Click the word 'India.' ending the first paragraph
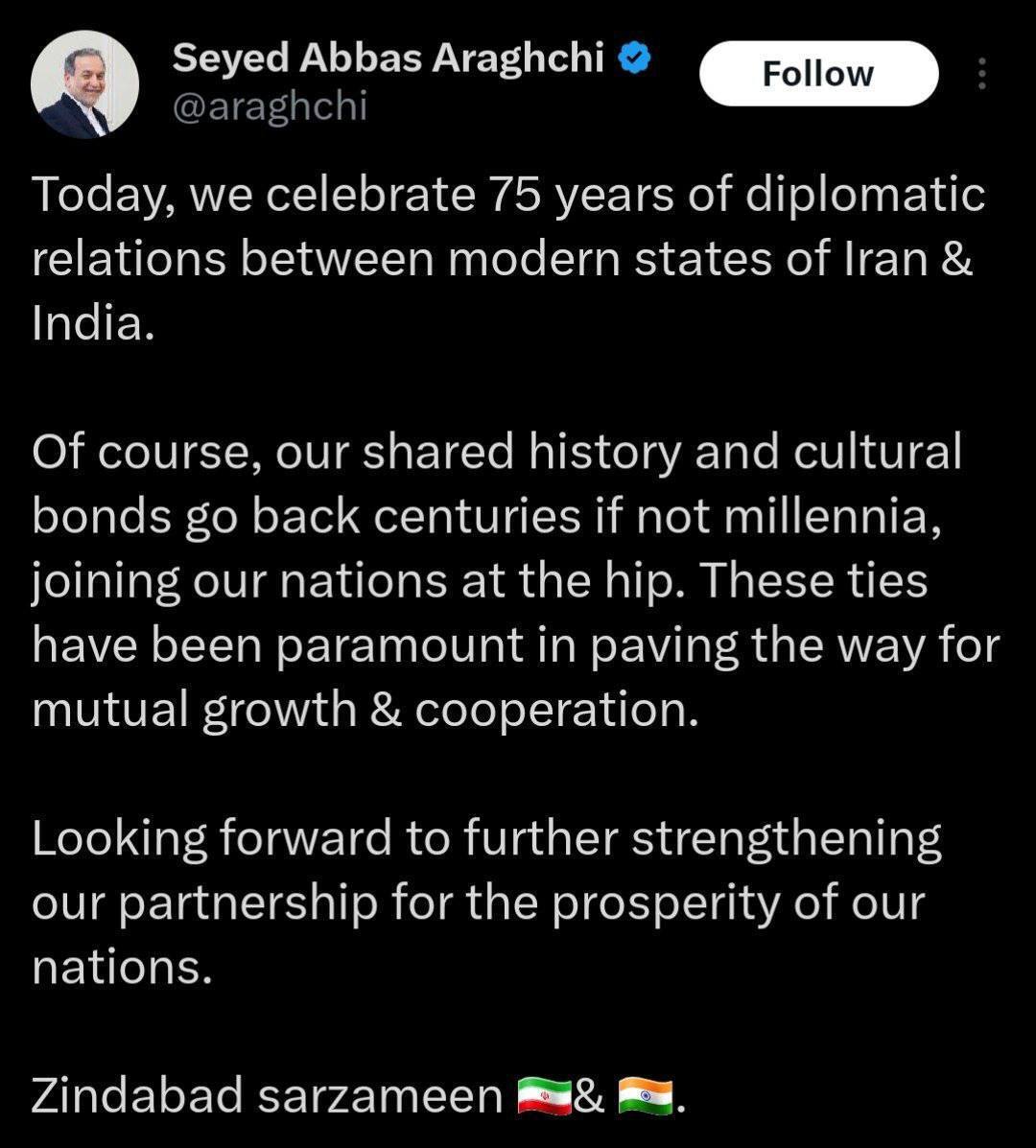This screenshot has height=1148, width=1036. tap(93, 323)
